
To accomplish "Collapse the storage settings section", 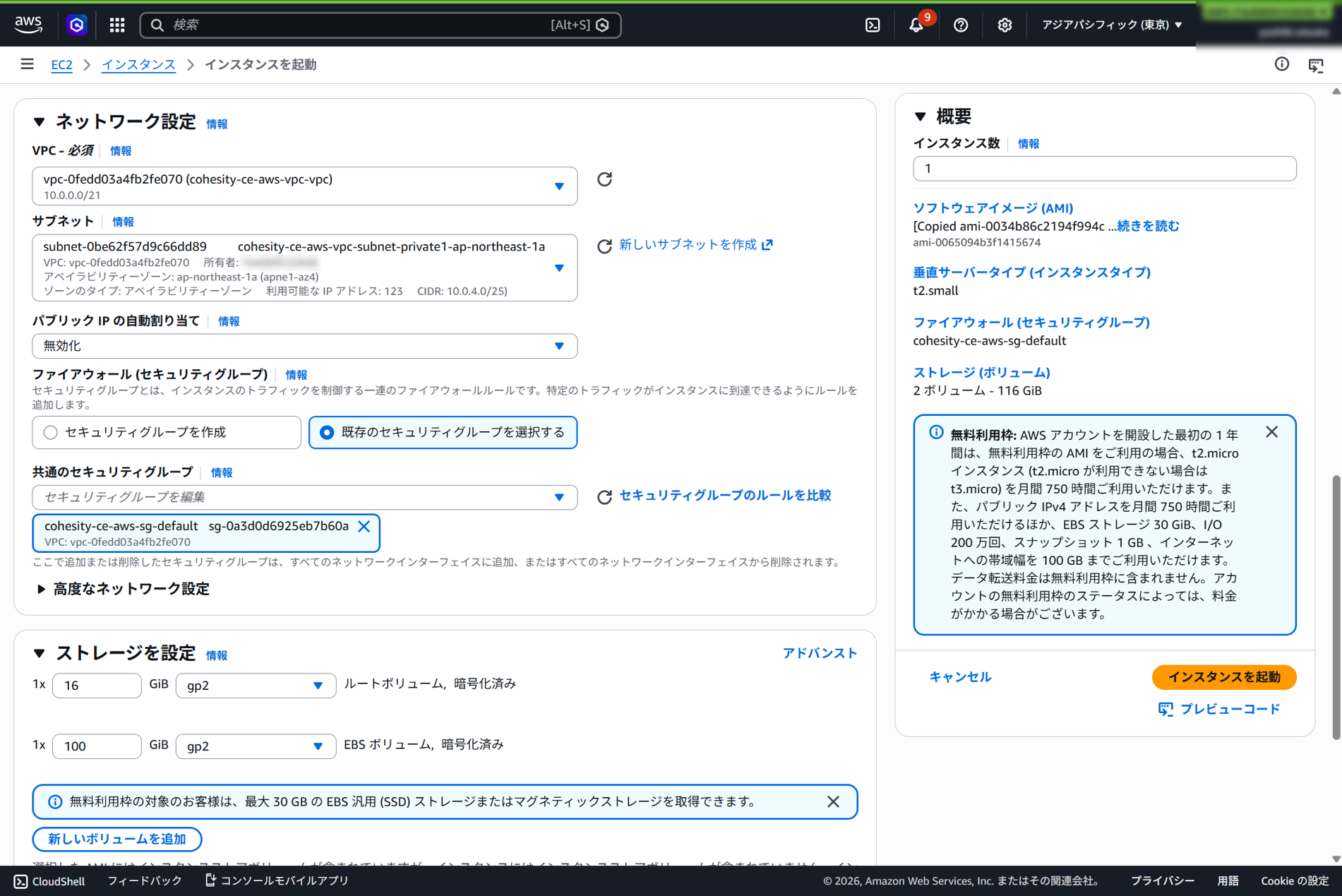I will (40, 654).
